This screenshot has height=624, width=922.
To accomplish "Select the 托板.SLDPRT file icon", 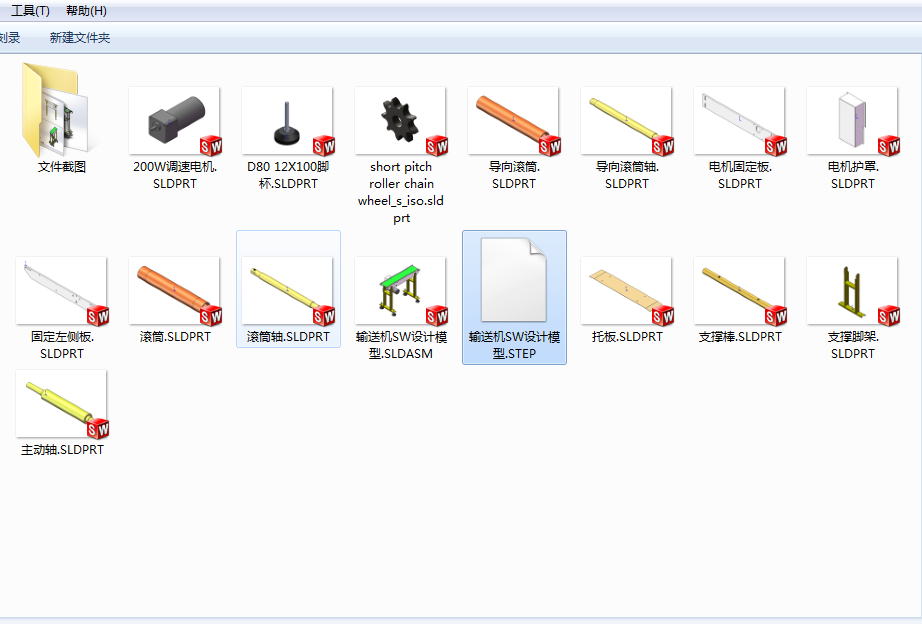I will point(626,291).
